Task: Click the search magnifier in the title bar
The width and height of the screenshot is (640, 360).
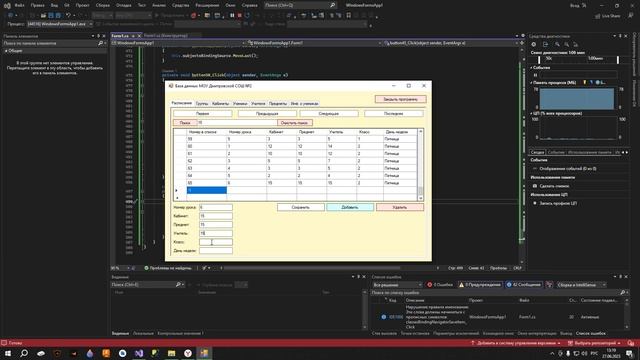Action: click(333, 5)
